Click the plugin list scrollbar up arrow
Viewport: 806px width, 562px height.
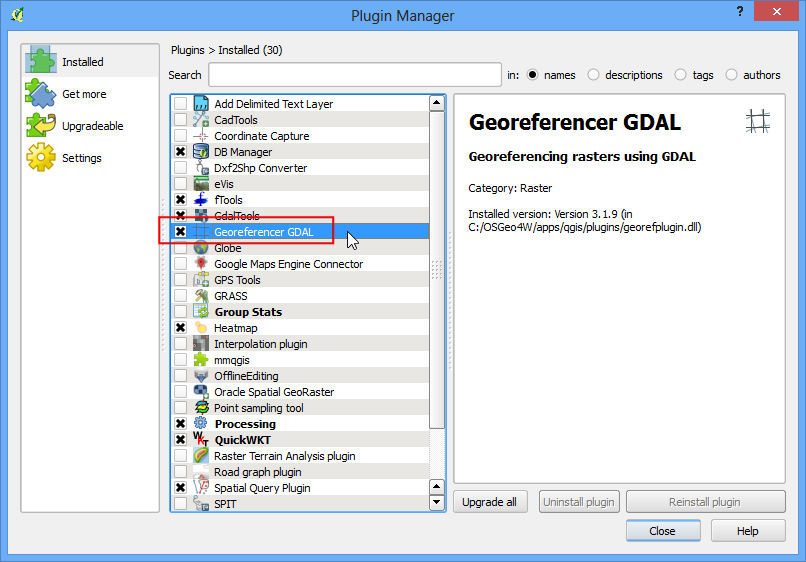(436, 103)
